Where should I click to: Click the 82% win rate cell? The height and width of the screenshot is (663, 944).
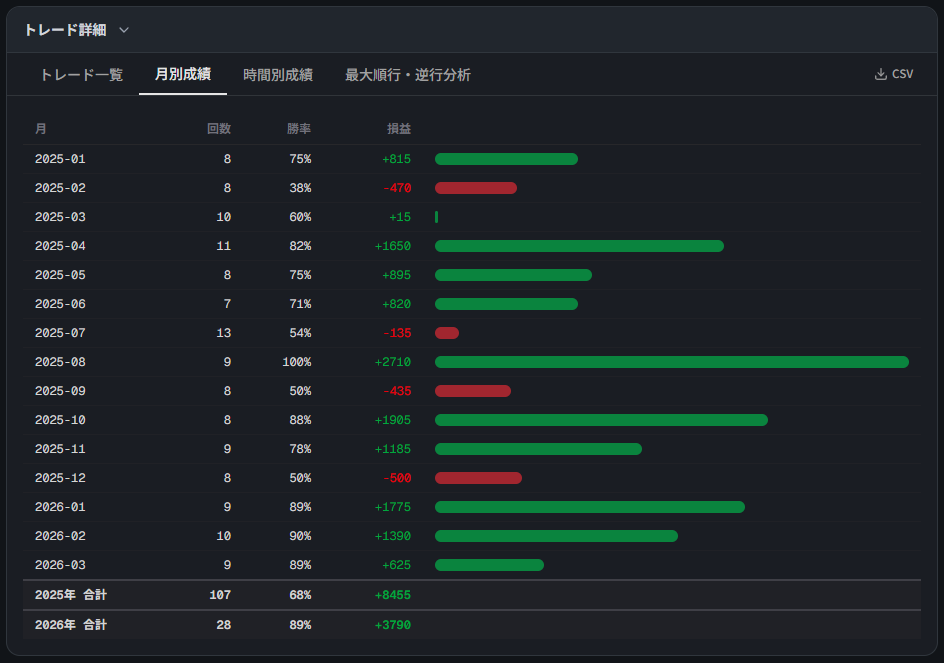click(300, 246)
